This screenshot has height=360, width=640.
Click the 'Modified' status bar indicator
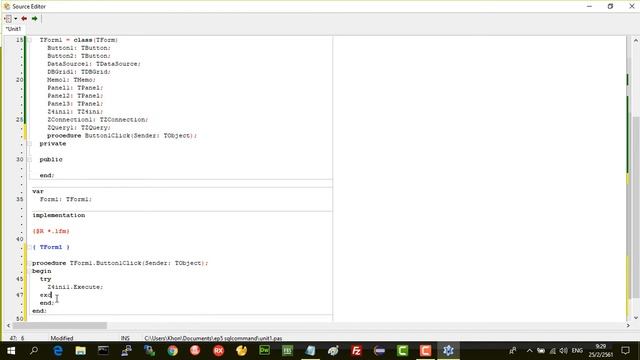[62, 338]
